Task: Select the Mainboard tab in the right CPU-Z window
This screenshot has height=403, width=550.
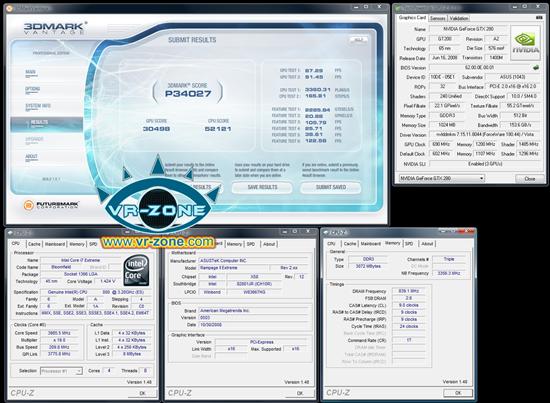Action: 370,243
